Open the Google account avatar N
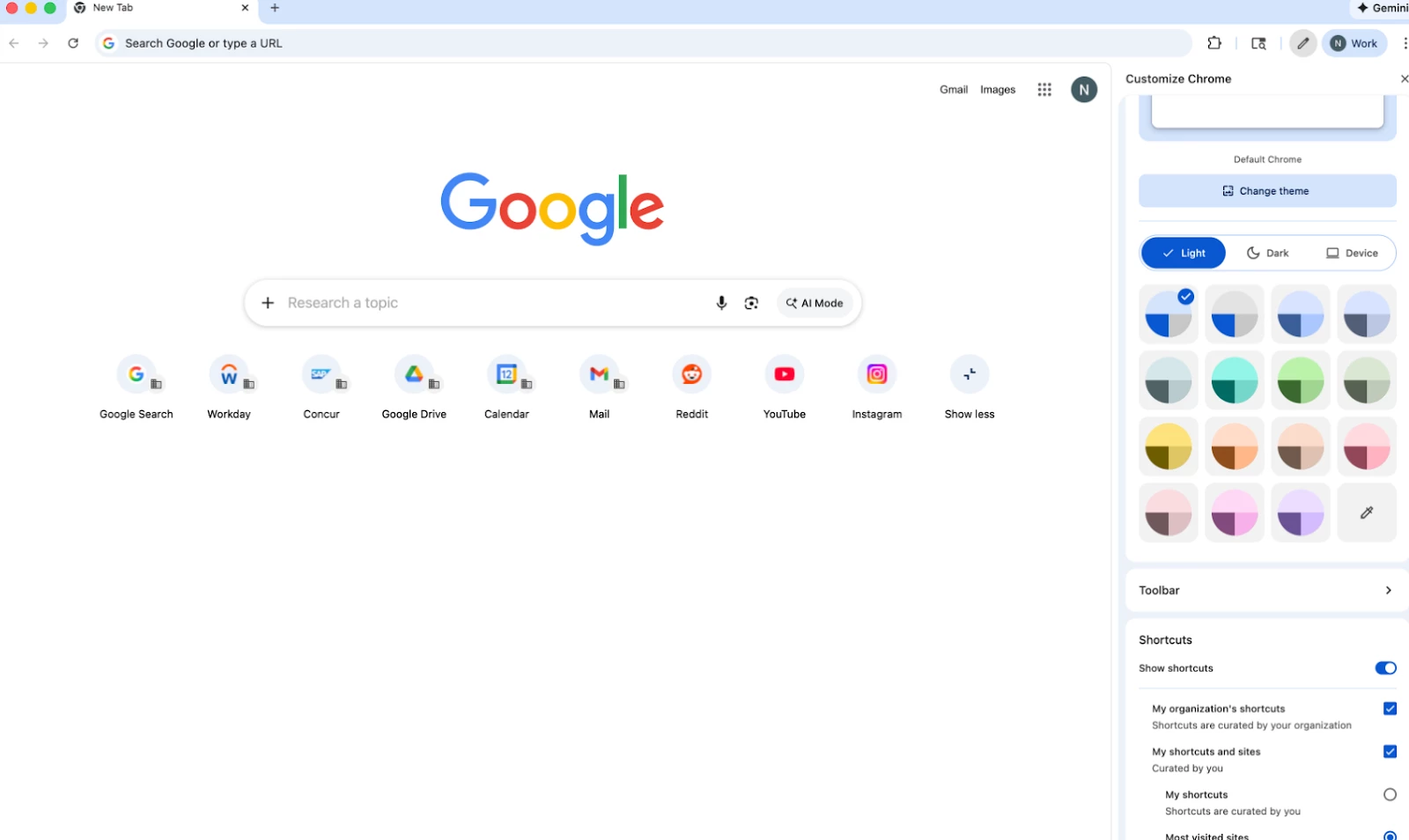The image size is (1409, 840). pyautogui.click(x=1084, y=90)
